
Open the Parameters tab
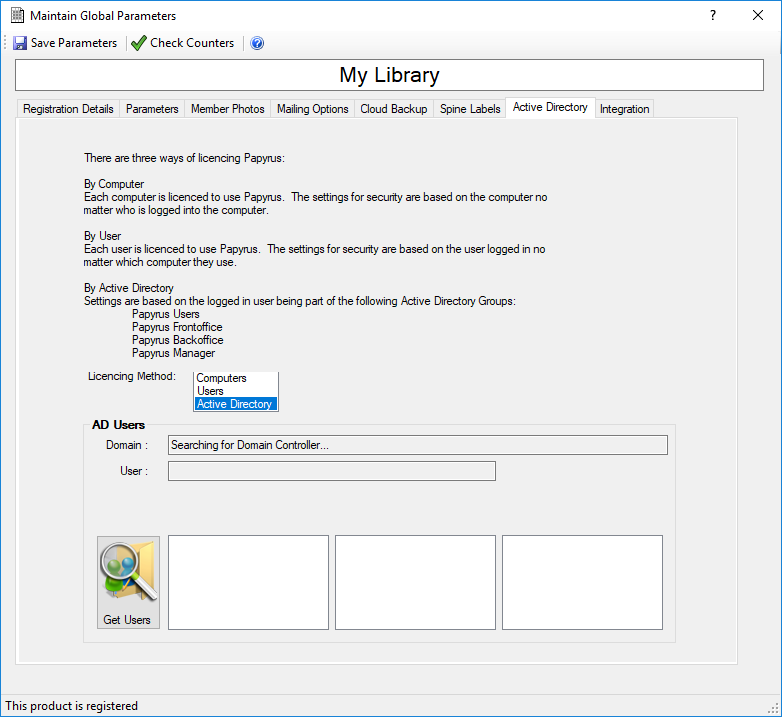click(152, 109)
